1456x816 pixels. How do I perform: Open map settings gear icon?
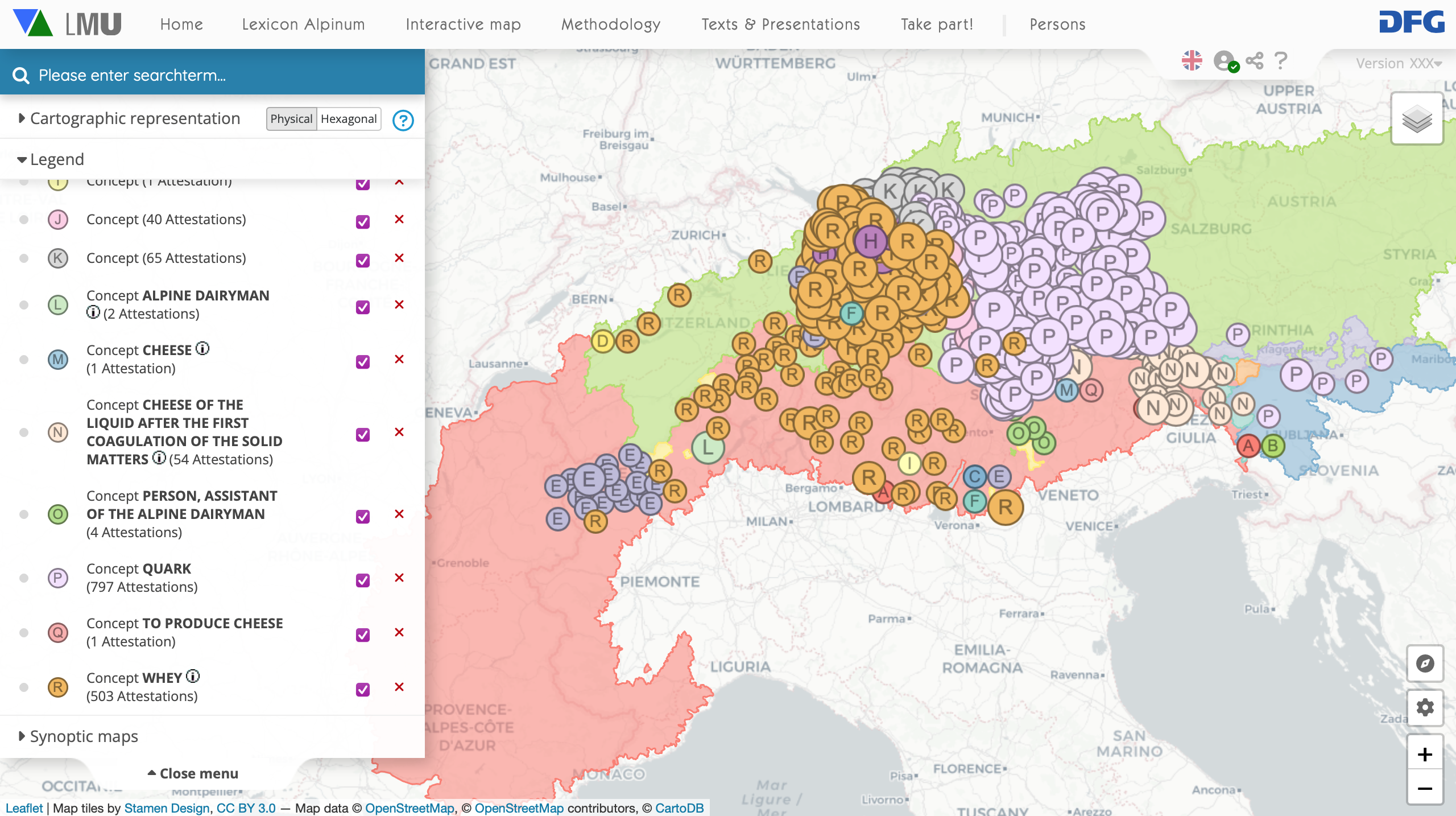pos(1425,707)
